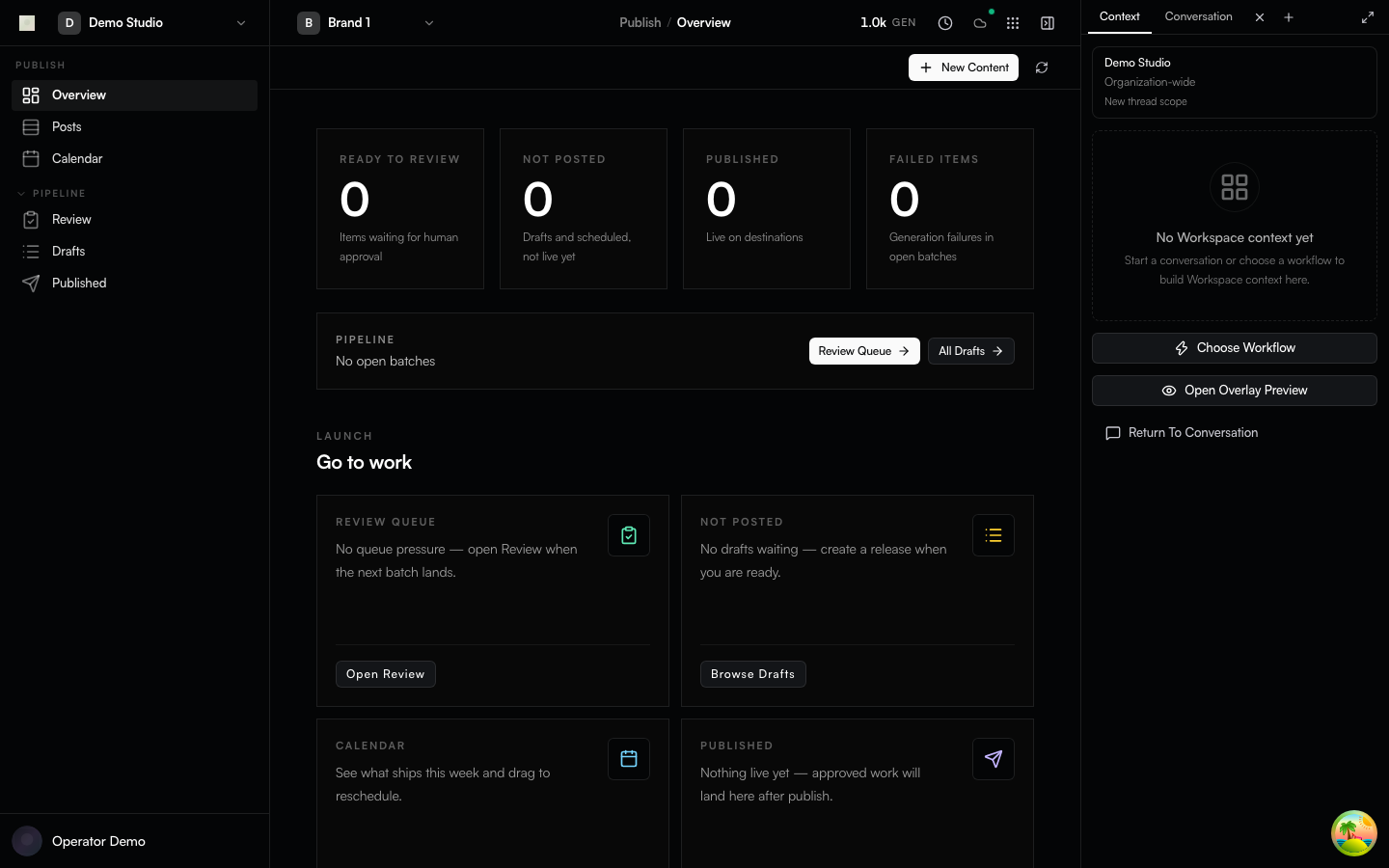Add a new thread tab

pos(1289,17)
